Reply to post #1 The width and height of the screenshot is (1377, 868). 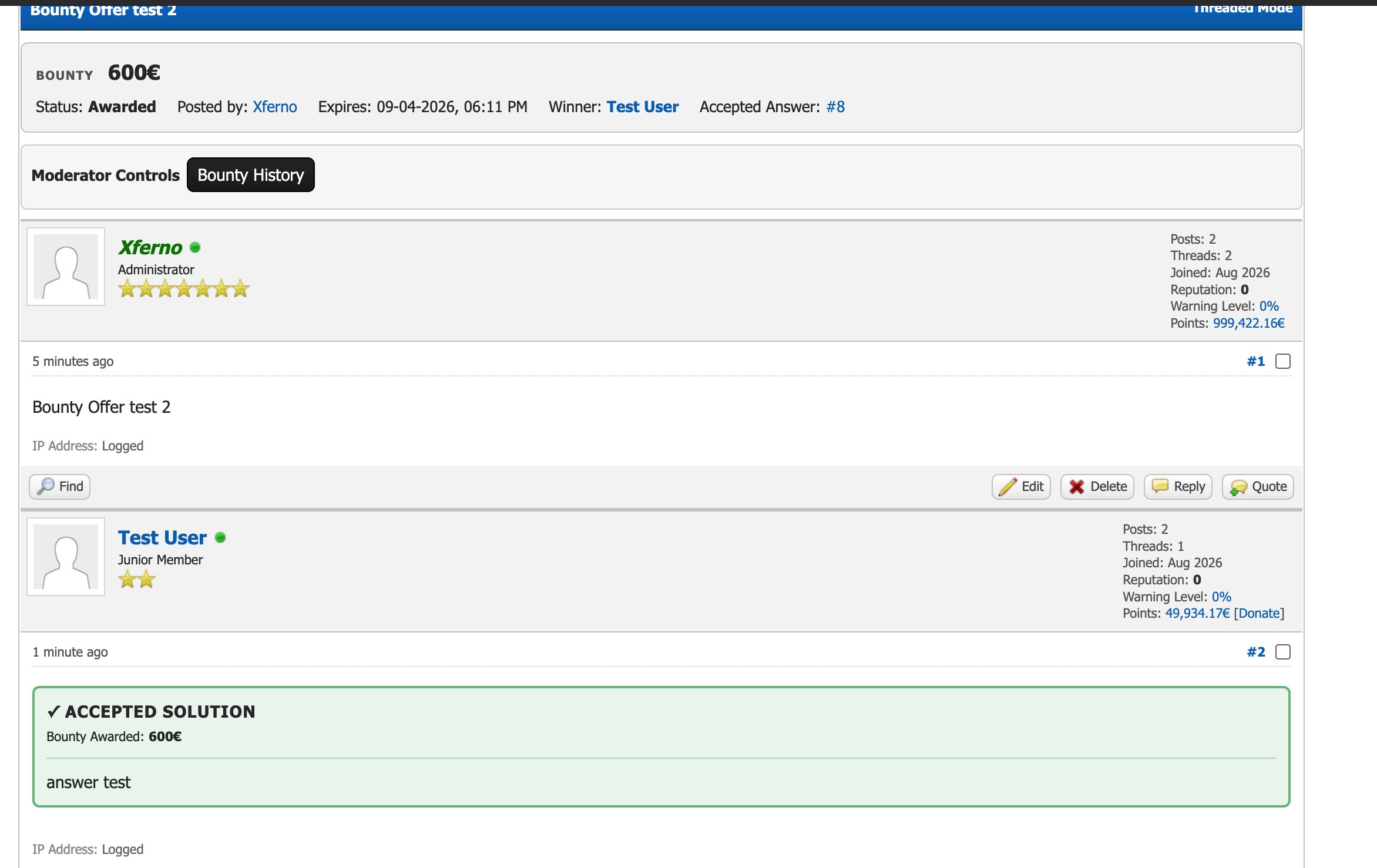pos(1178,486)
